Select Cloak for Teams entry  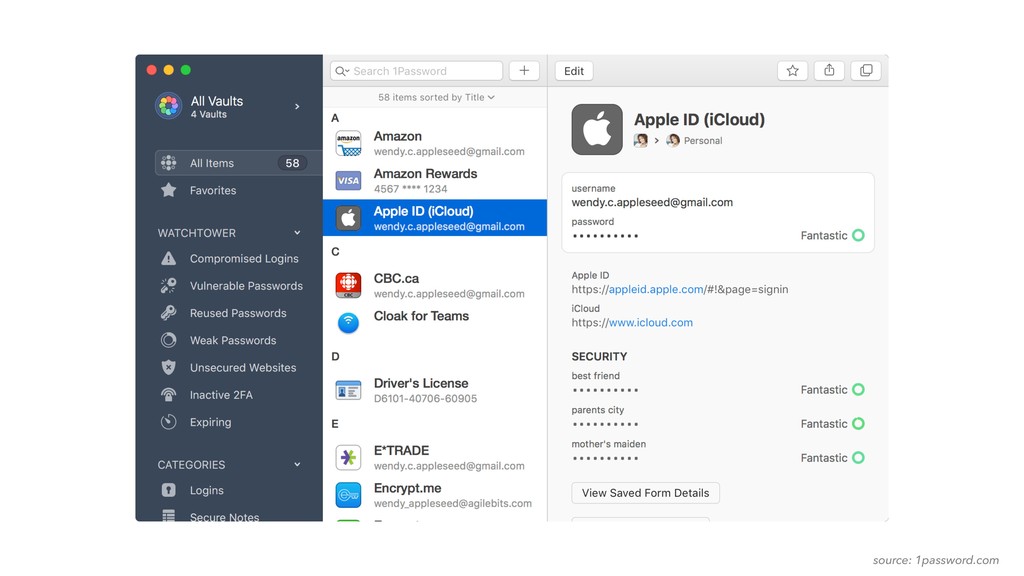(x=435, y=323)
